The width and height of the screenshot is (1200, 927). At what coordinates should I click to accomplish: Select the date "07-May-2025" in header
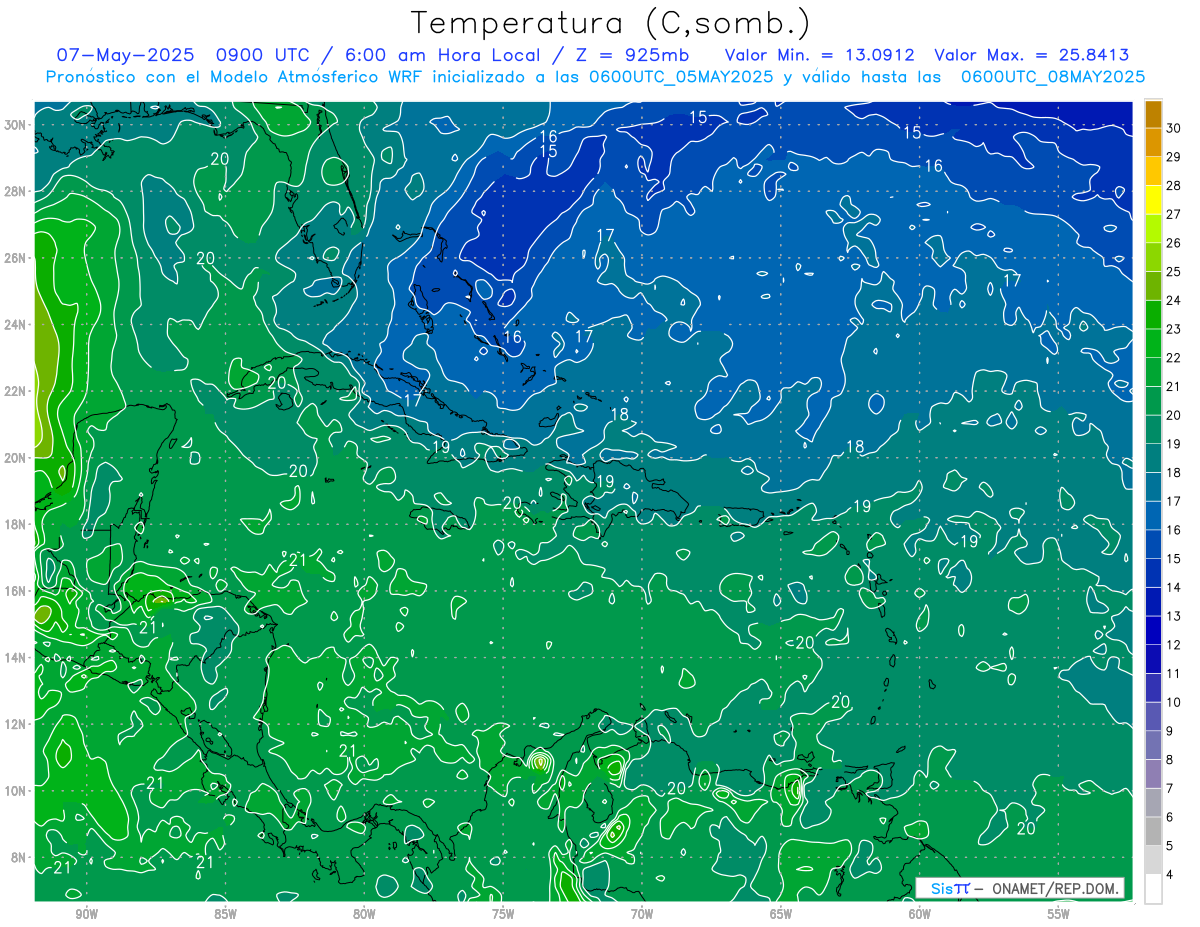click(123, 55)
